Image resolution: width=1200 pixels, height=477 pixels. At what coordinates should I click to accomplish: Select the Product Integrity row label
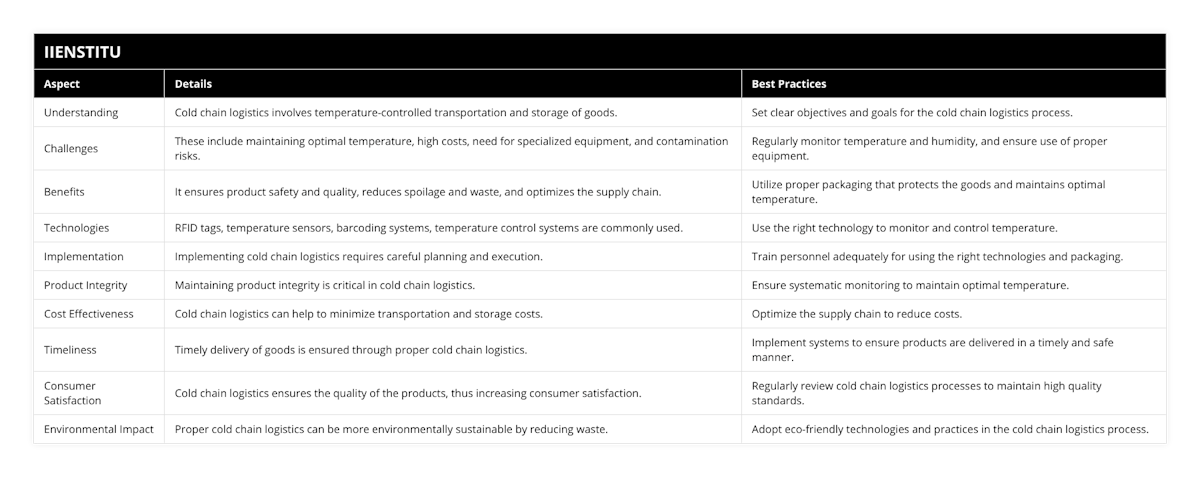86,285
